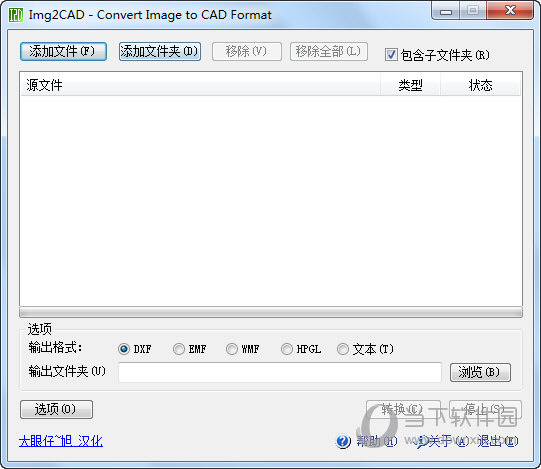Viewport: 541px width, 469px height.
Task: Select the HPGL output format
Action: pos(287,349)
